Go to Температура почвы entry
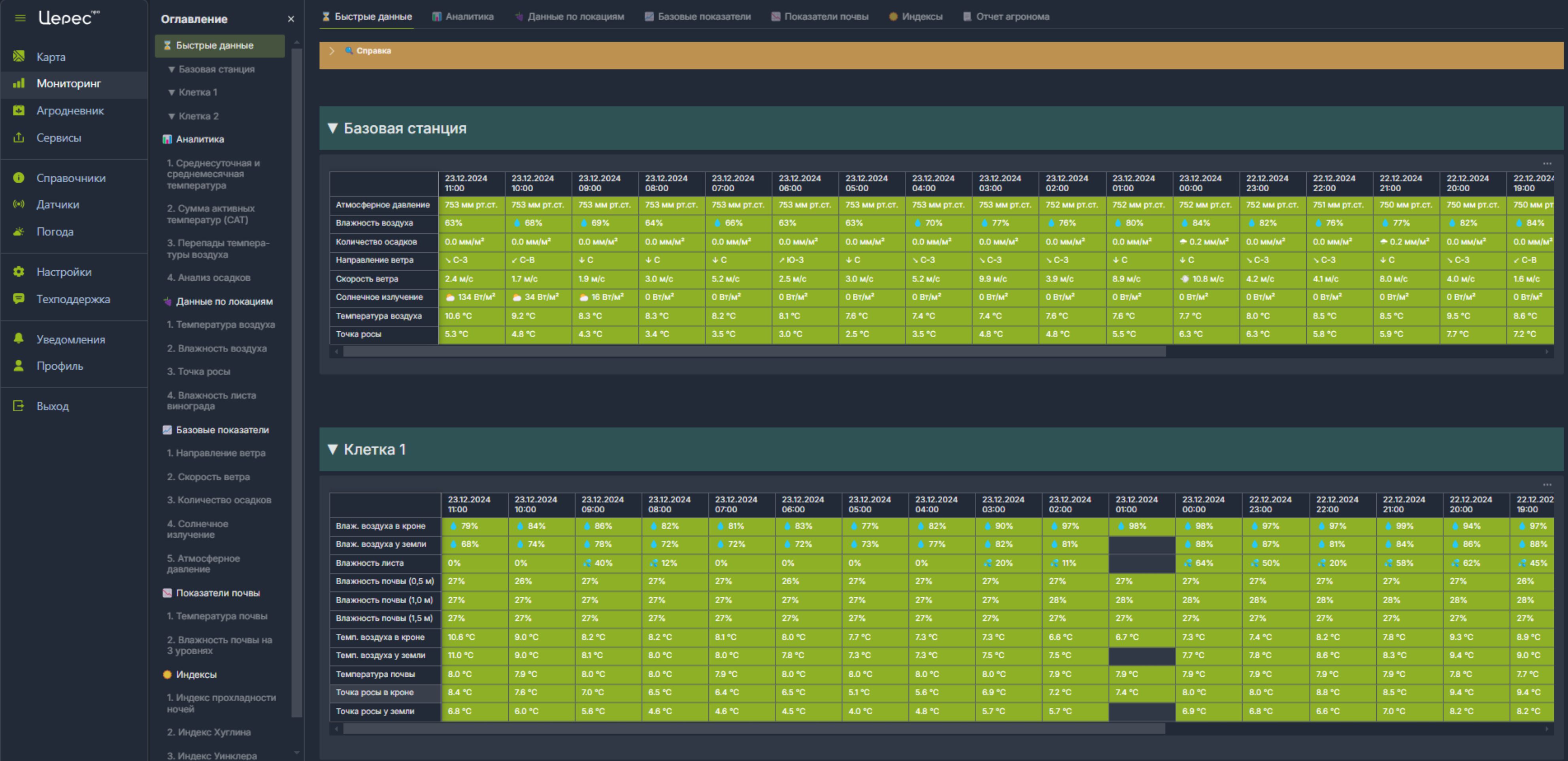This screenshot has height=761, width=1568. click(217, 616)
